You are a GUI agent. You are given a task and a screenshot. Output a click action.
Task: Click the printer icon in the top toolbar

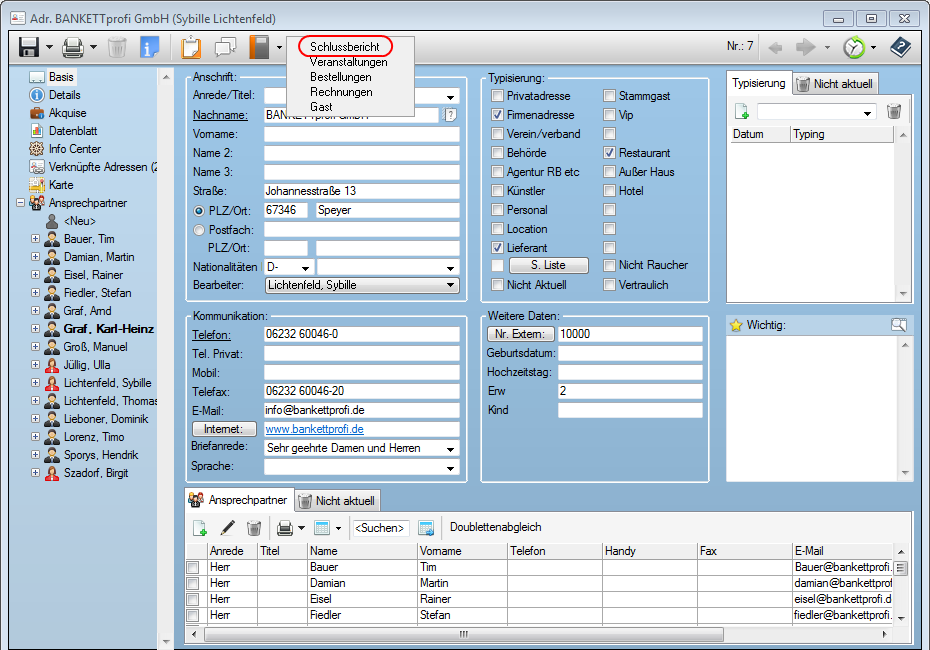[73, 47]
